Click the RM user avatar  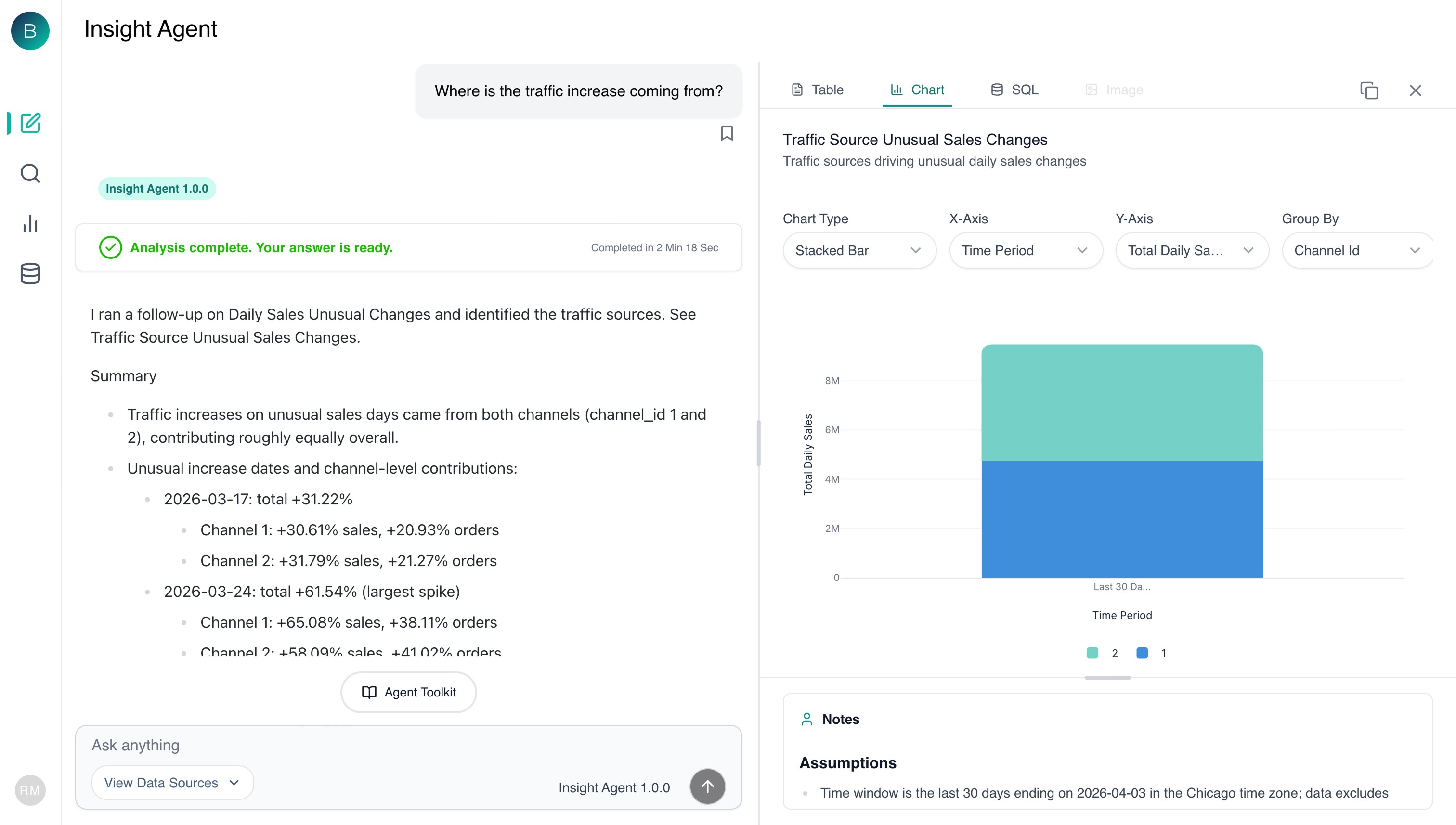point(30,790)
